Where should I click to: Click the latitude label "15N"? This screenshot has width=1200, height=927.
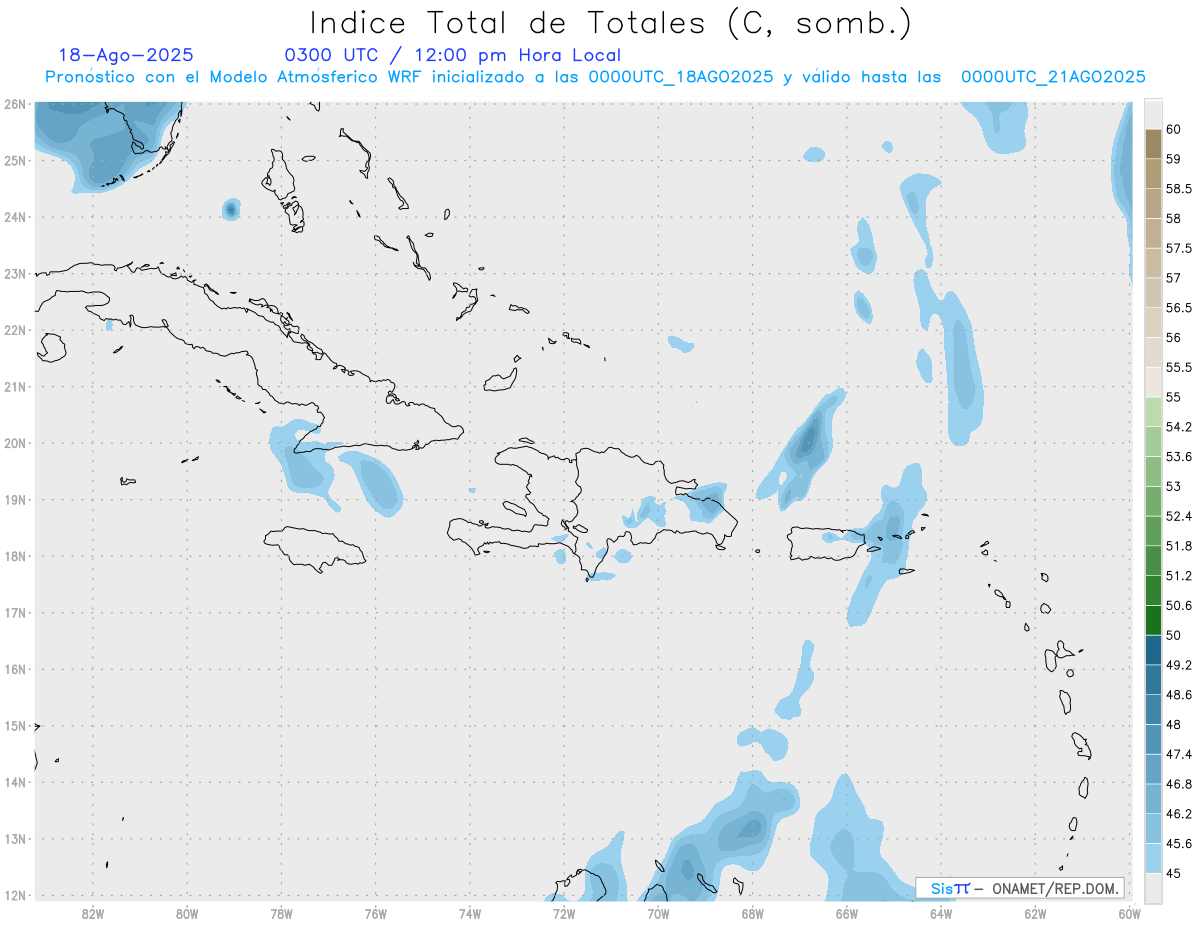[15, 726]
